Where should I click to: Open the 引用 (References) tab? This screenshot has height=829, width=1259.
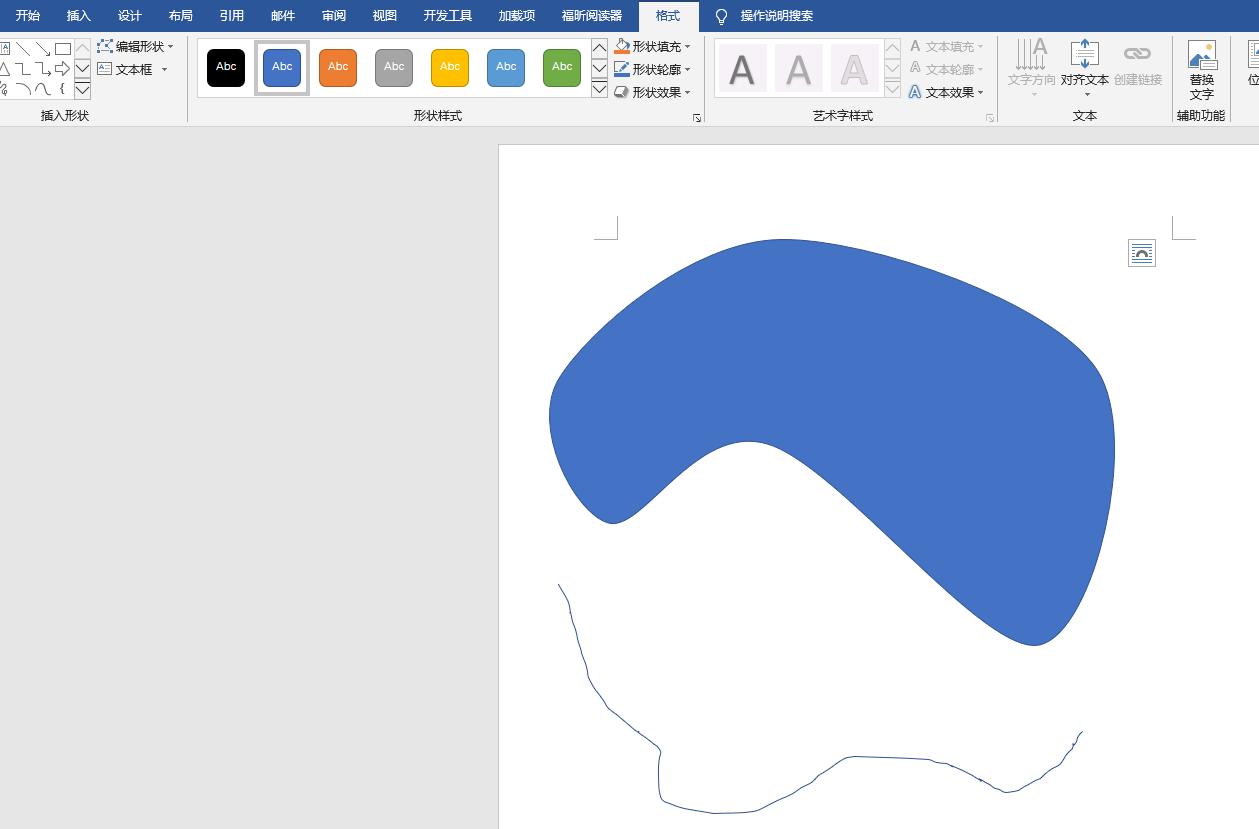232,16
